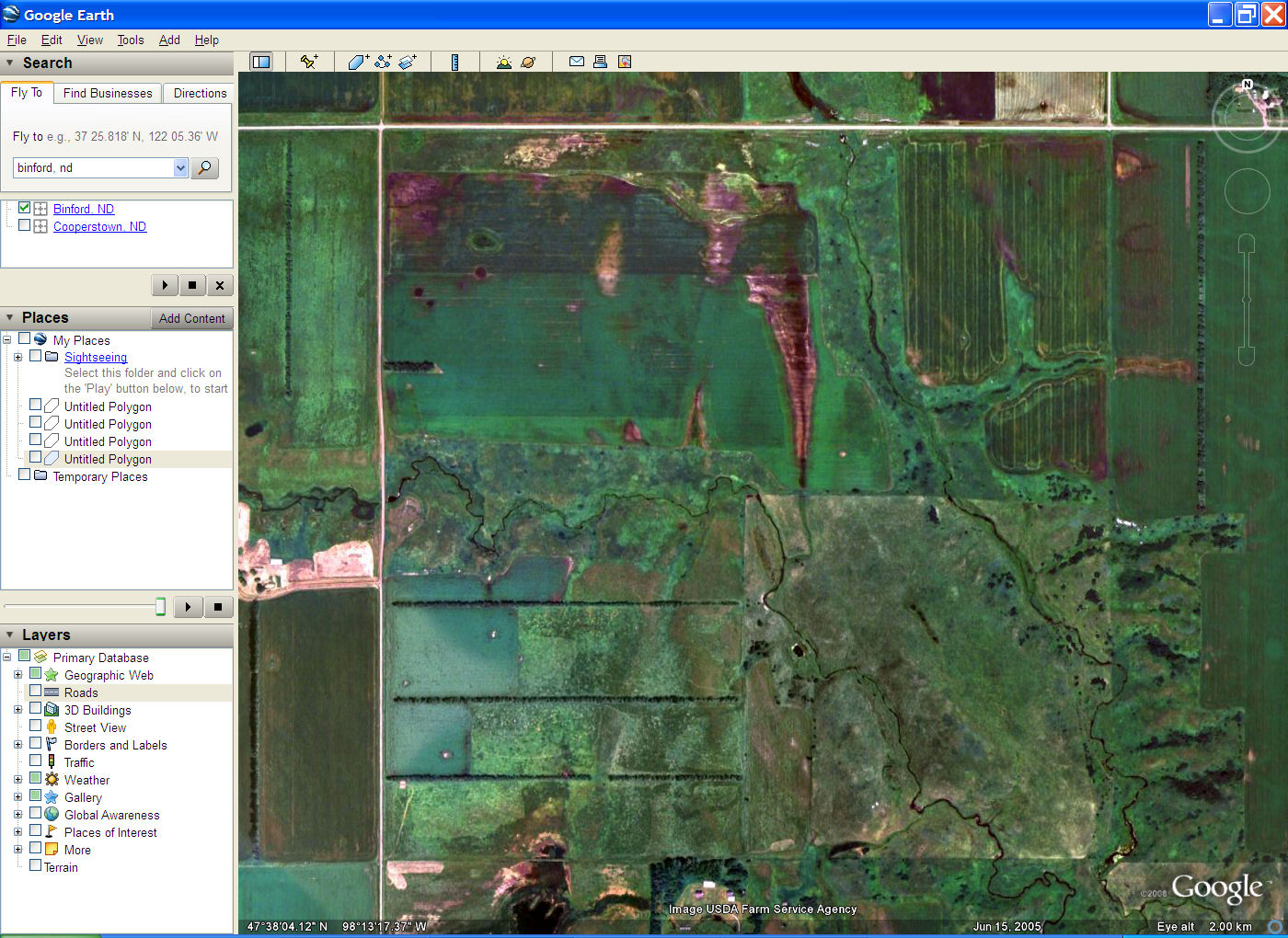Toggle the My Places checkbox
Screen dimensions: 1288x938
[x=25, y=339]
